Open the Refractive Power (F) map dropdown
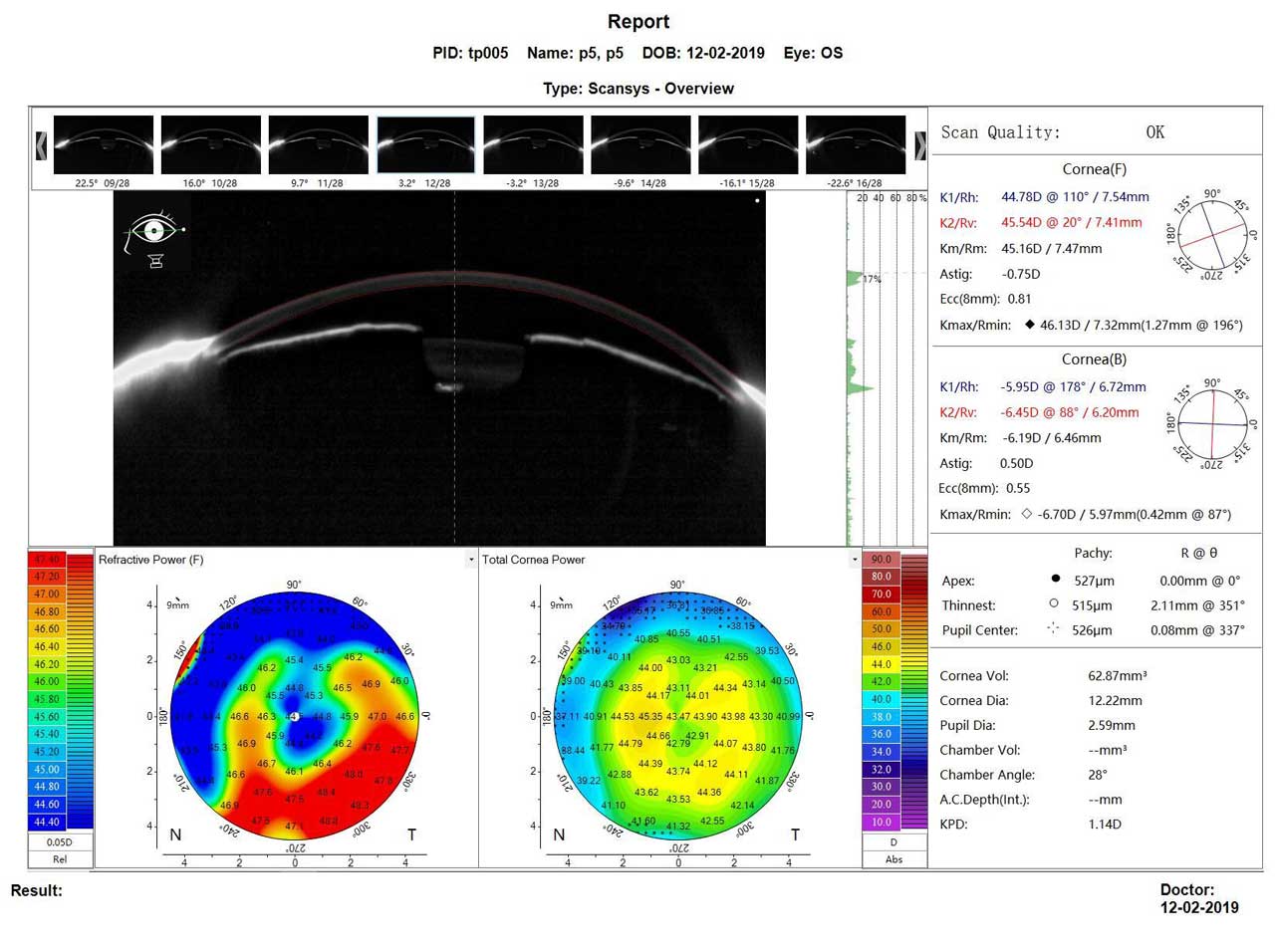Image resolution: width=1275 pixels, height=952 pixels. click(x=471, y=560)
